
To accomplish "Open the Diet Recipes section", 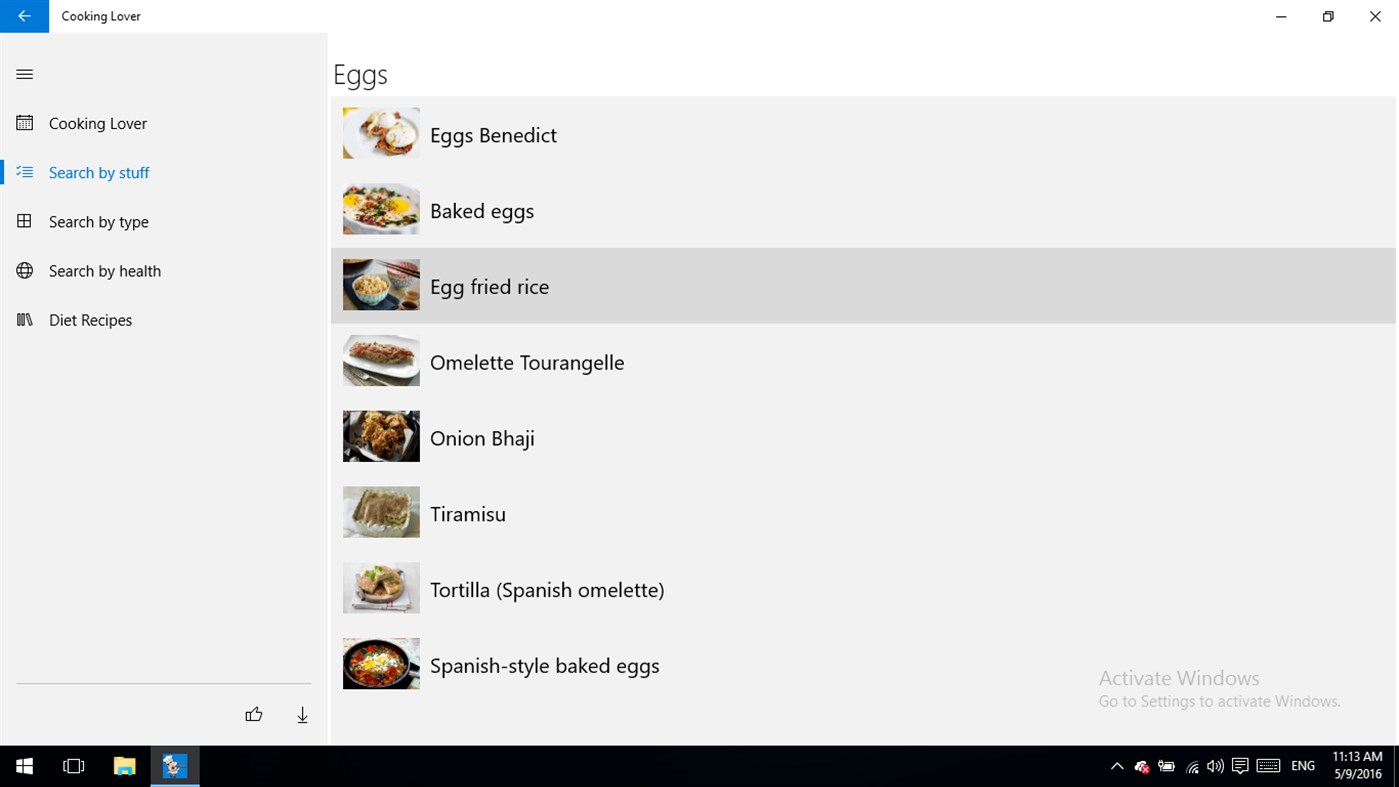I will 90,320.
